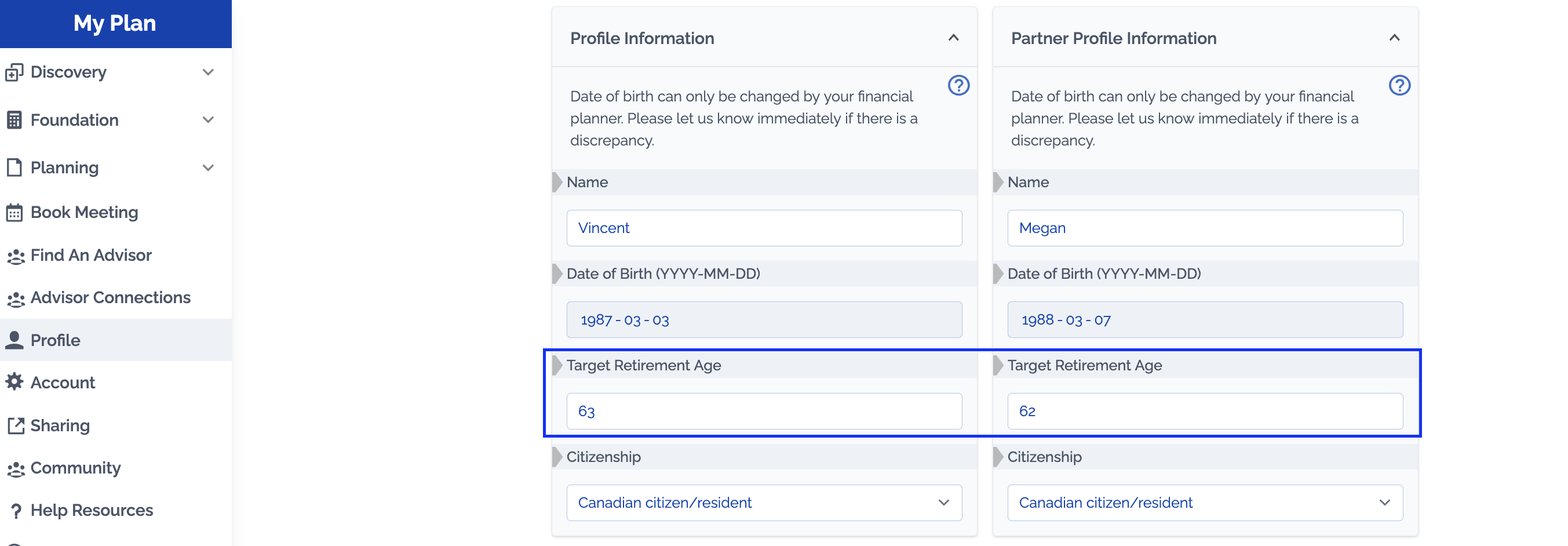This screenshot has width=1568, height=546.
Task: Click the Book Meeting calendar icon
Action: 14,213
